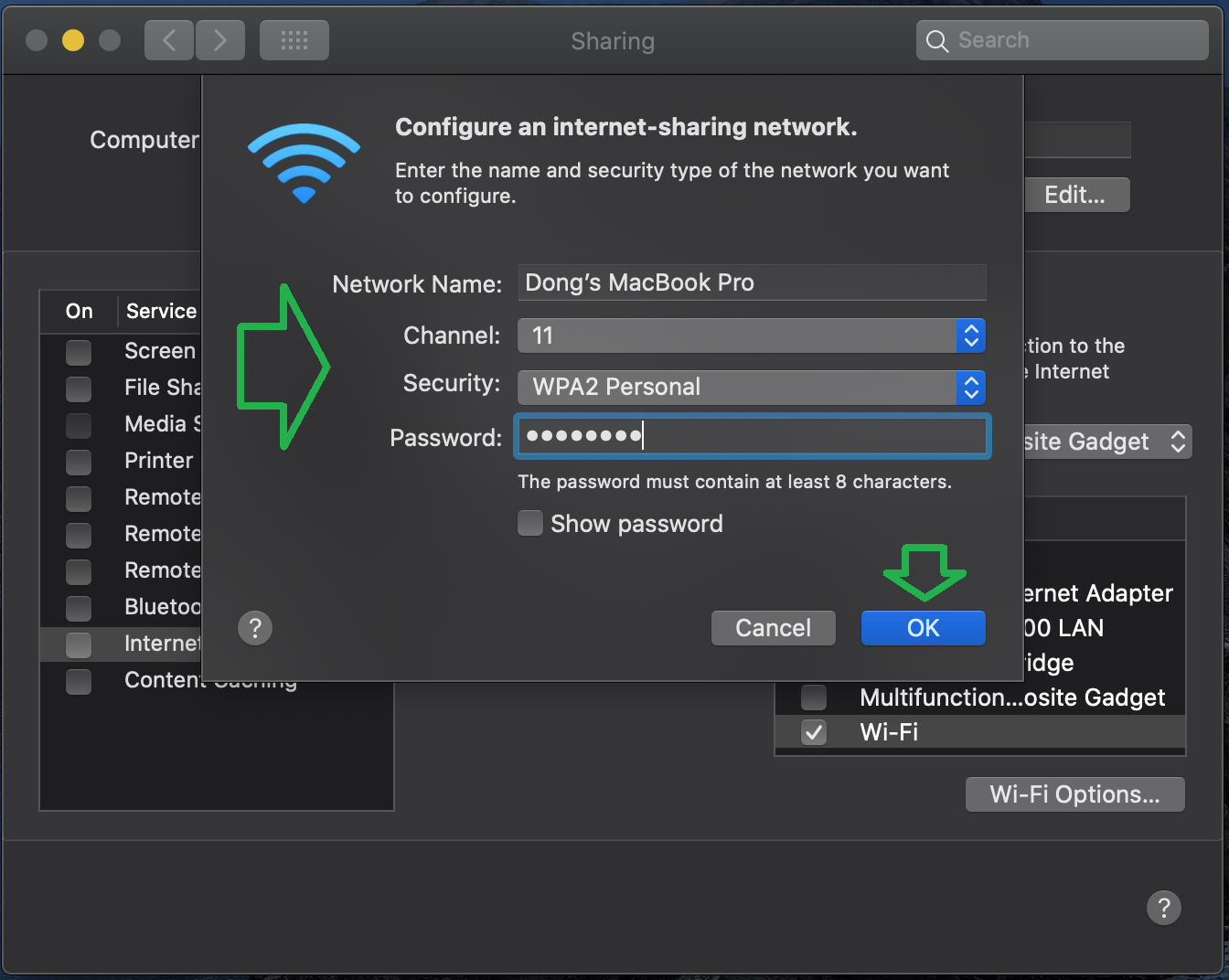Open the show-all preferences grid icon
The width and height of the screenshot is (1229, 980).
tap(294, 41)
